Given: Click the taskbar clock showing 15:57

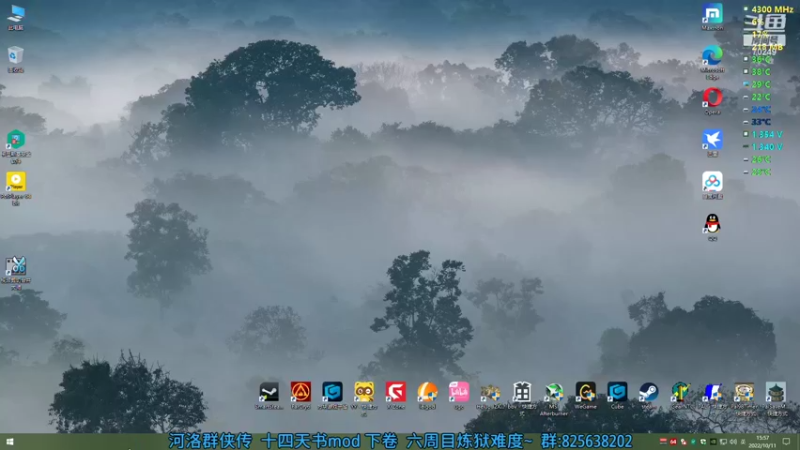Looking at the screenshot, I should click(763, 442).
